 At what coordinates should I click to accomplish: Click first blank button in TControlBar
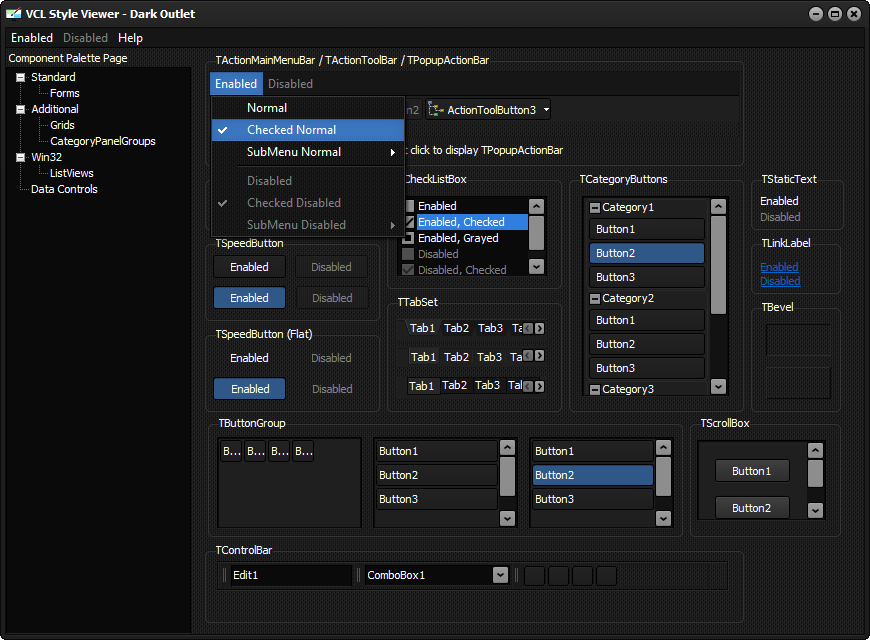(534, 576)
